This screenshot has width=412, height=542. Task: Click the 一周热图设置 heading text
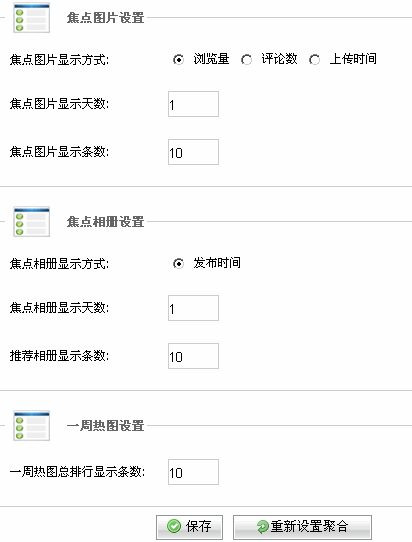(x=105, y=426)
